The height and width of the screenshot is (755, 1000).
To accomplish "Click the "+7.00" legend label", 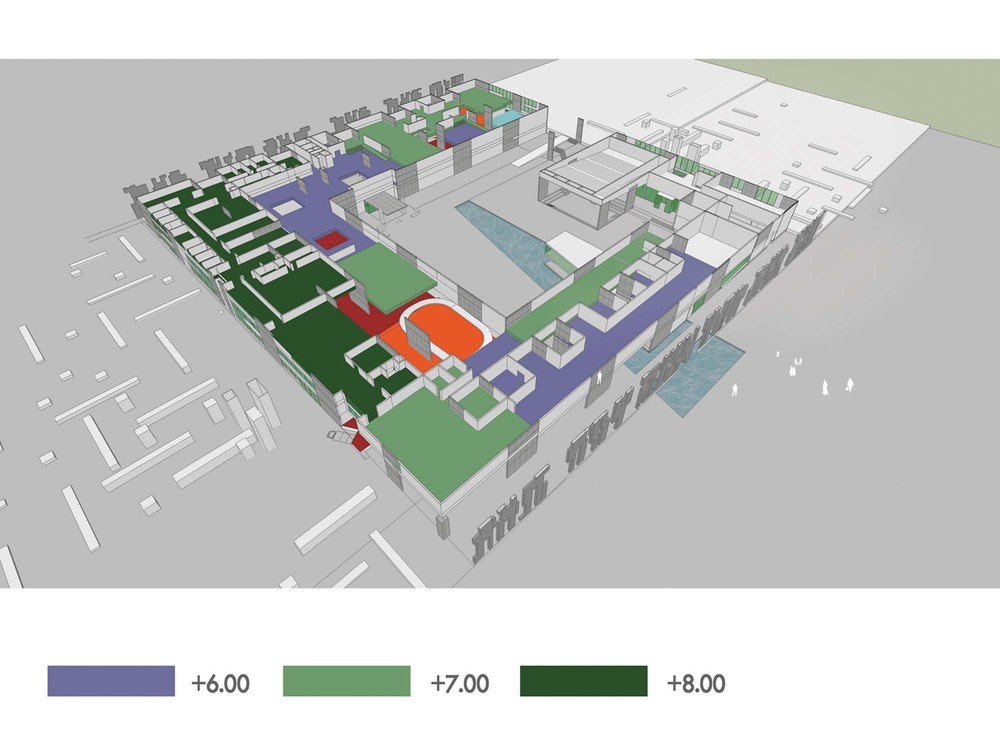I will (x=460, y=684).
